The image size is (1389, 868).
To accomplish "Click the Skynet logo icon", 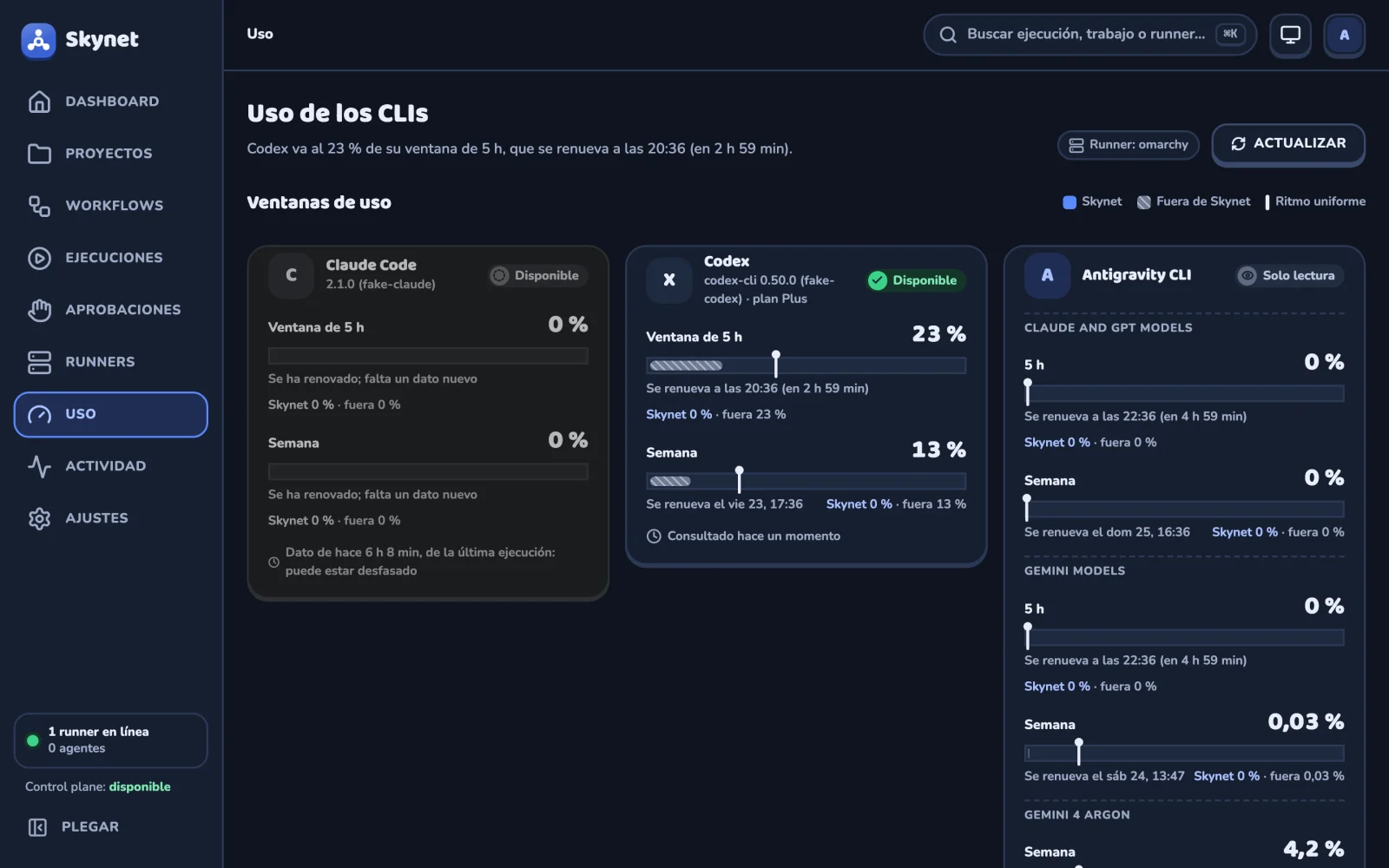I will coord(38,40).
